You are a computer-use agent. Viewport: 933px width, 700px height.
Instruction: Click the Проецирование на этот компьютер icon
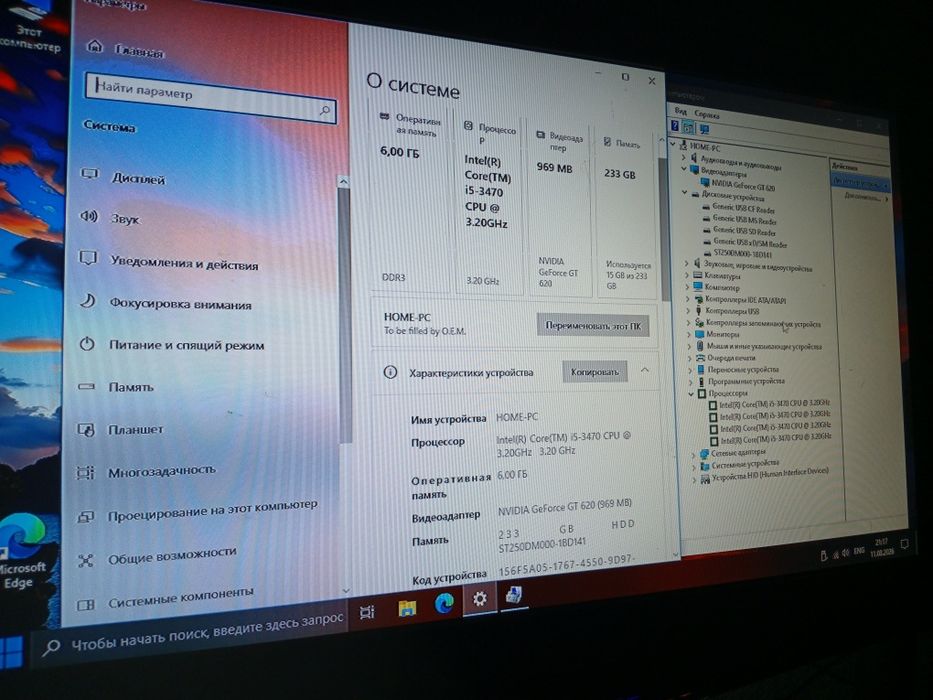pyautogui.click(x=86, y=517)
